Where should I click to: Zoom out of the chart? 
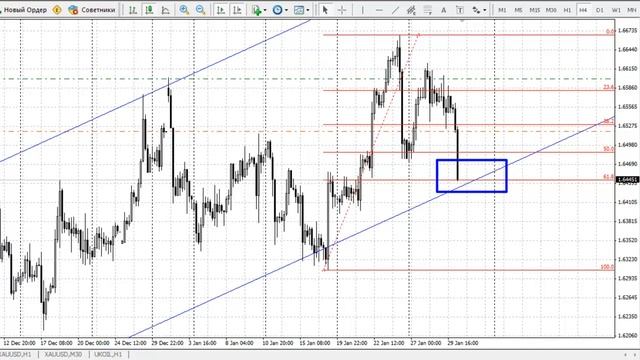pyautogui.click(x=200, y=10)
